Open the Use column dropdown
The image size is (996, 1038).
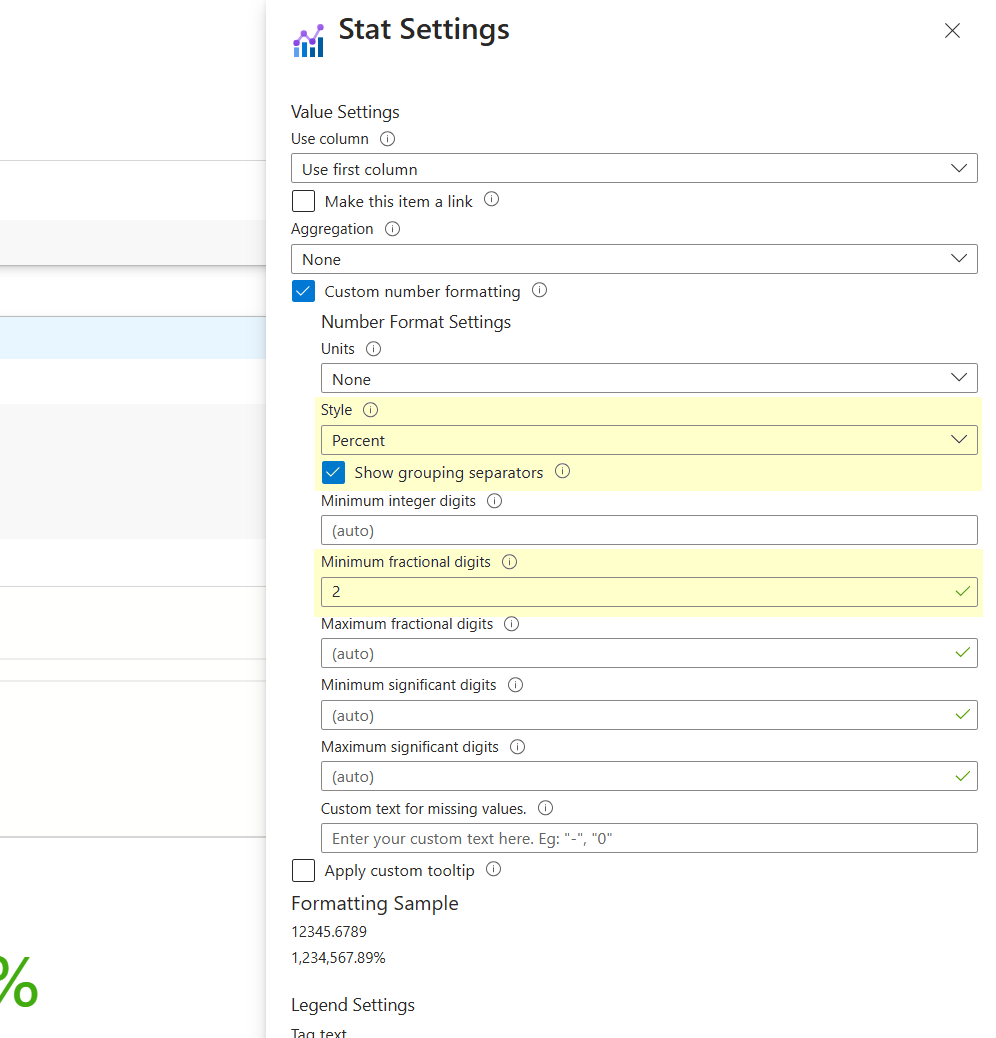(634, 169)
